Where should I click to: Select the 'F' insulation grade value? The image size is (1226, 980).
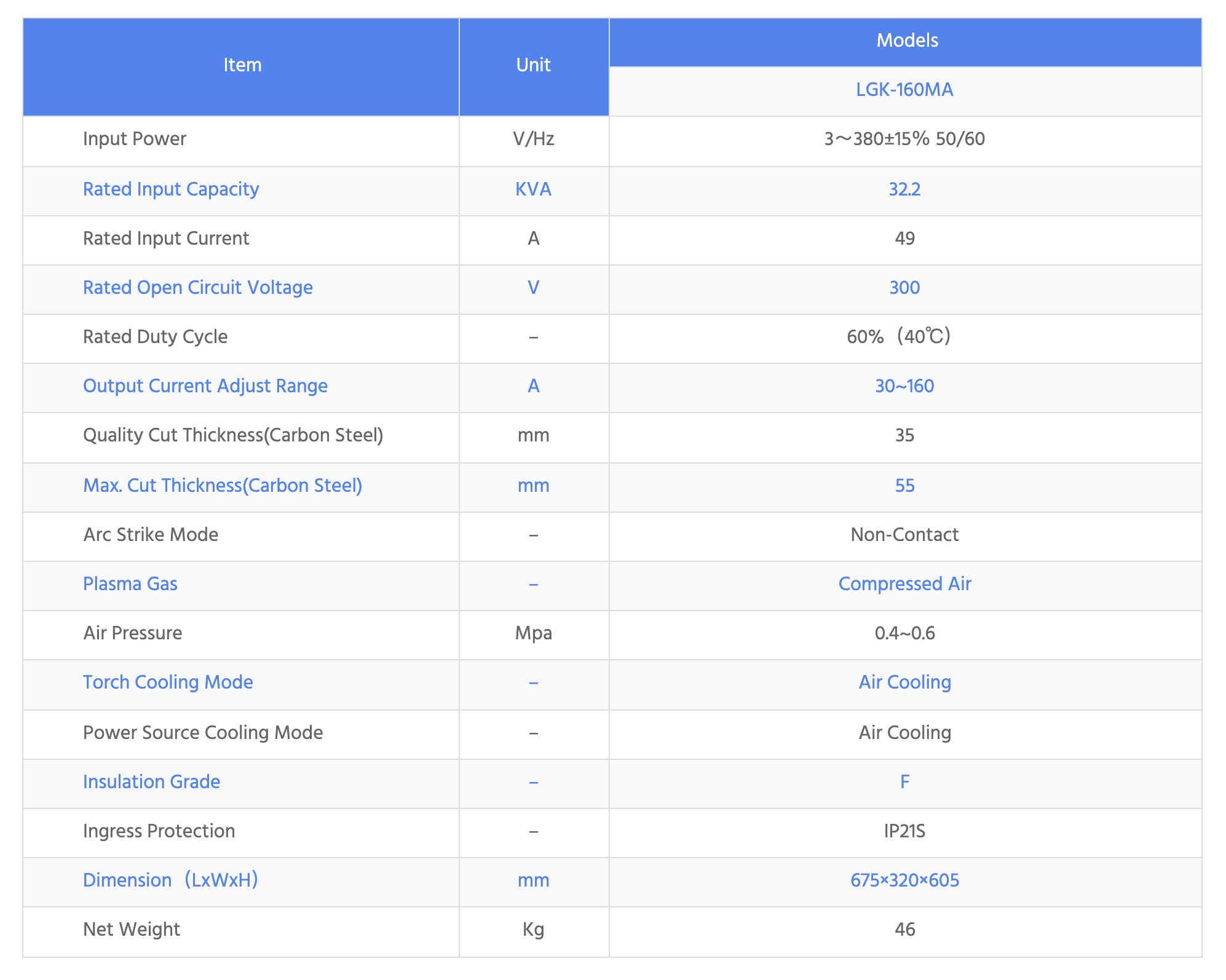click(x=904, y=782)
